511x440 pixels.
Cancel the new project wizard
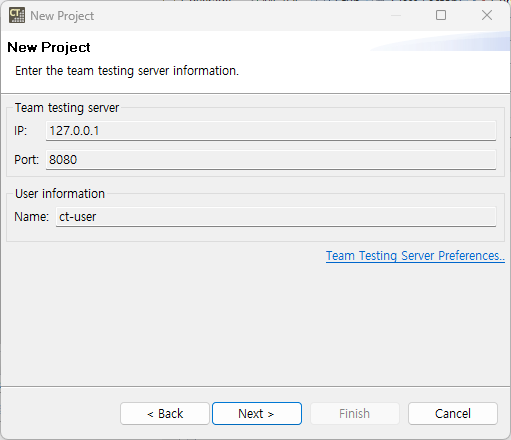(453, 414)
